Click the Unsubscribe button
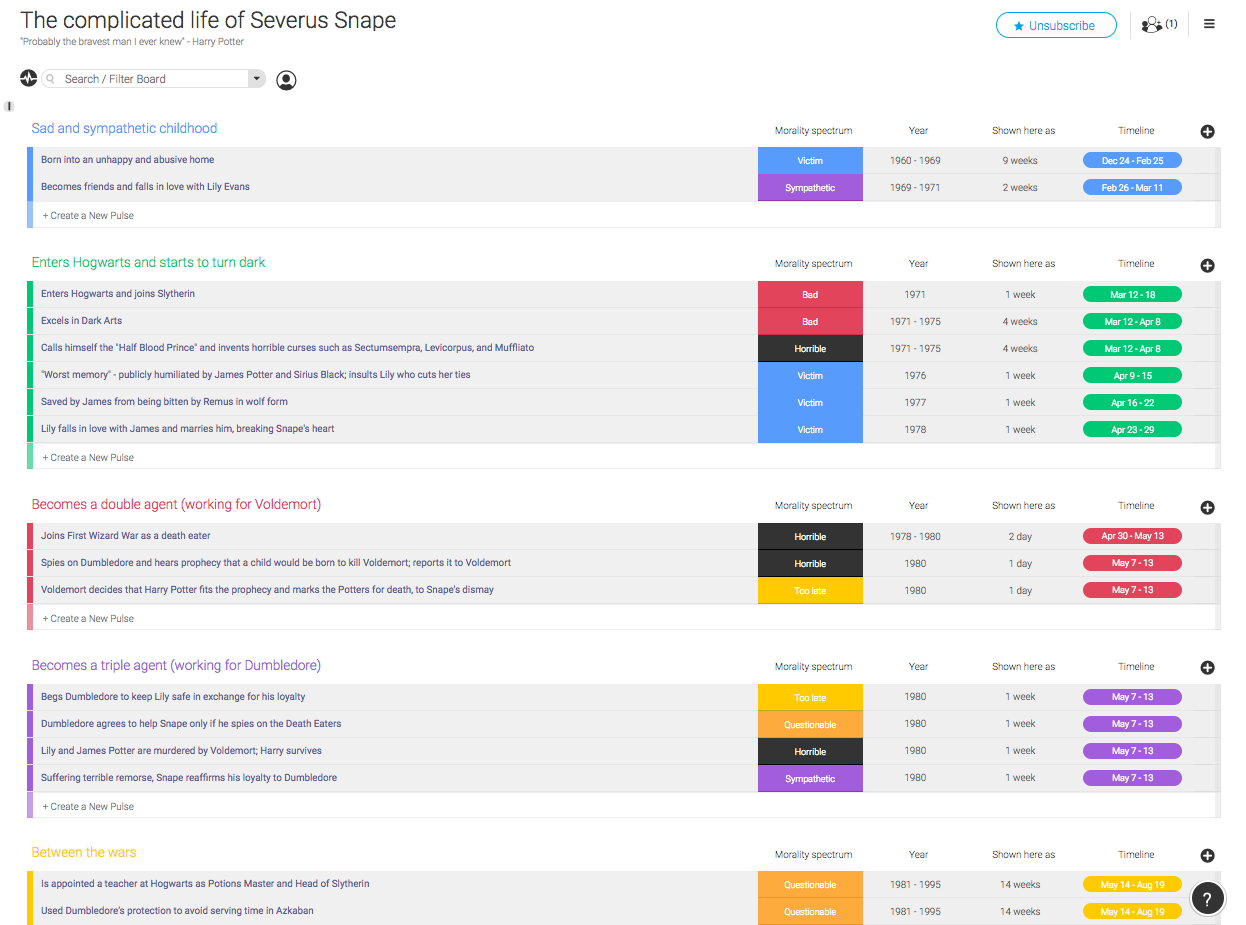 (1055, 26)
